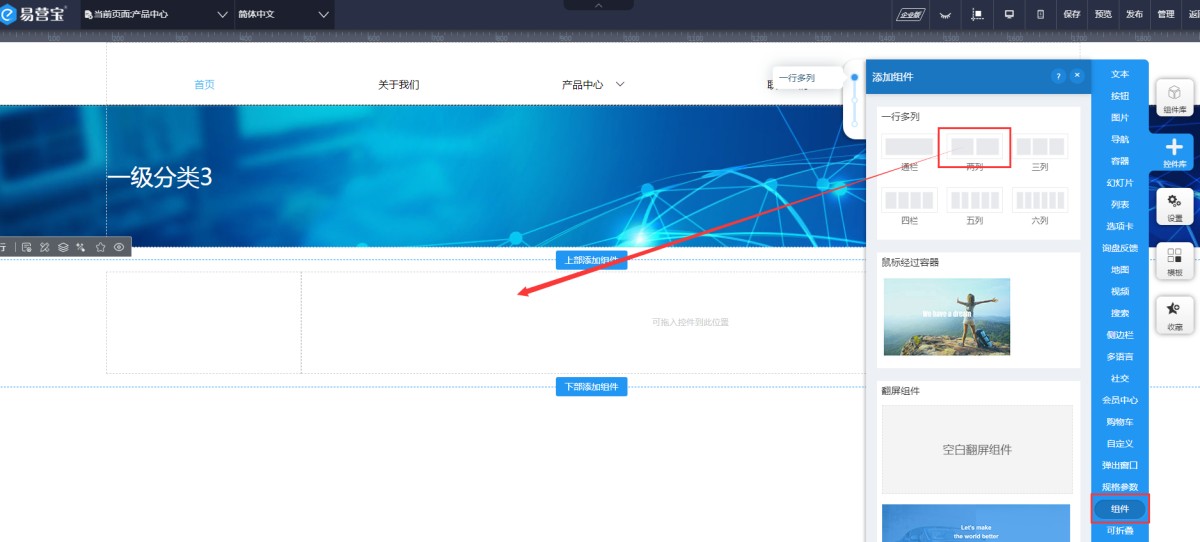This screenshot has height=542, width=1200.
Task: Close the 添加组件 panel
Action: [1077, 76]
